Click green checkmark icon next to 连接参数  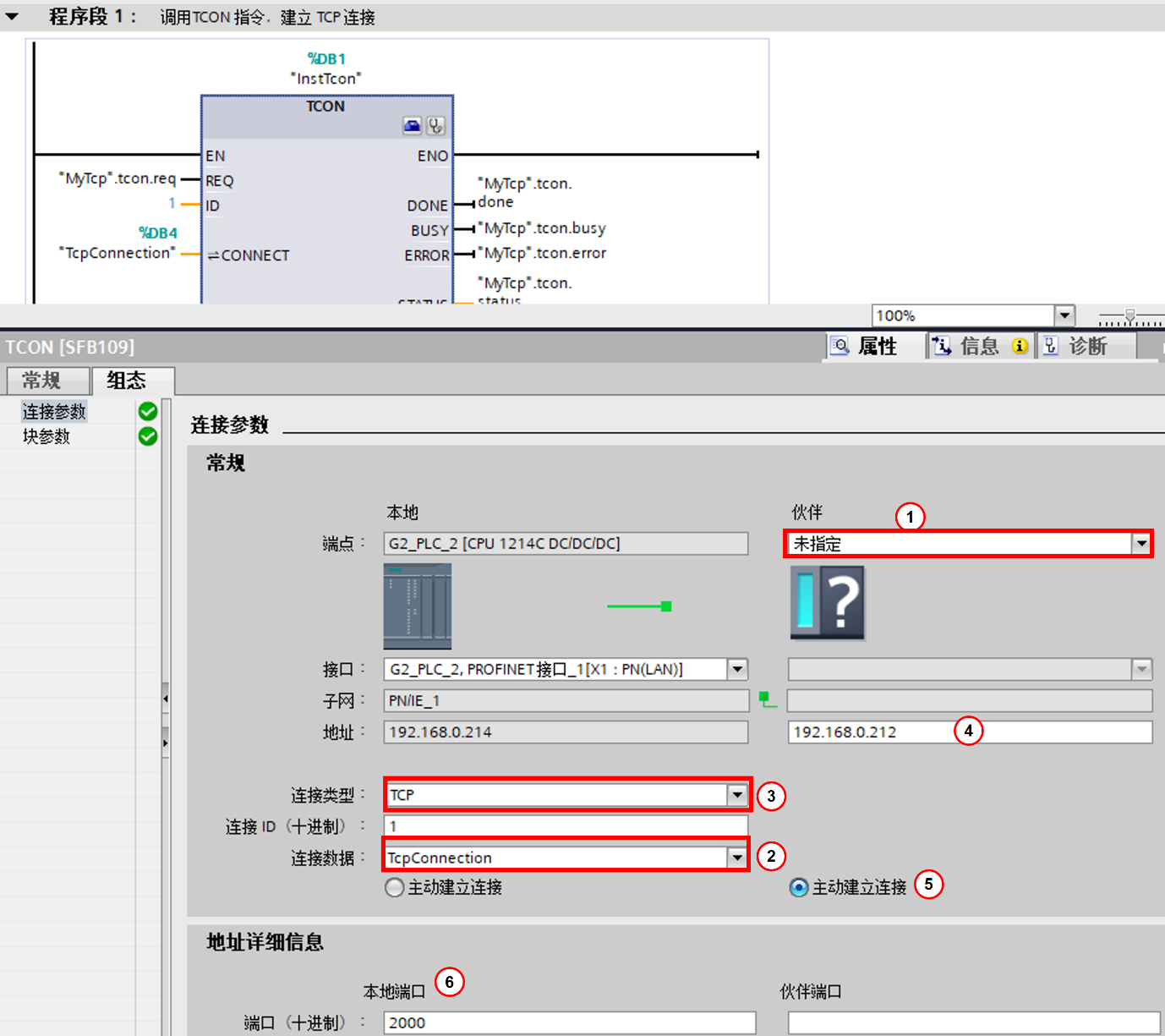tap(147, 411)
